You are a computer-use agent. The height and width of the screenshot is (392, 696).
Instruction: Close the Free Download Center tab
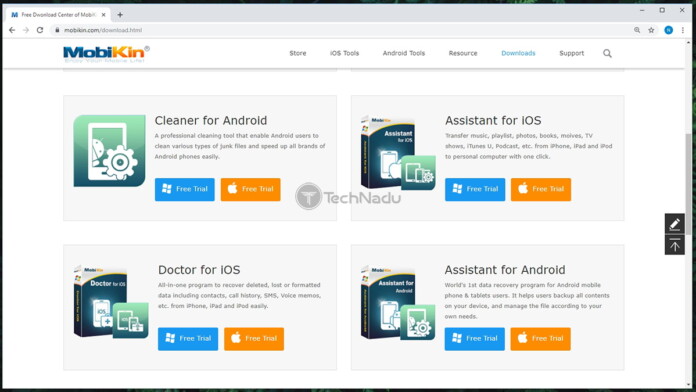(103, 15)
